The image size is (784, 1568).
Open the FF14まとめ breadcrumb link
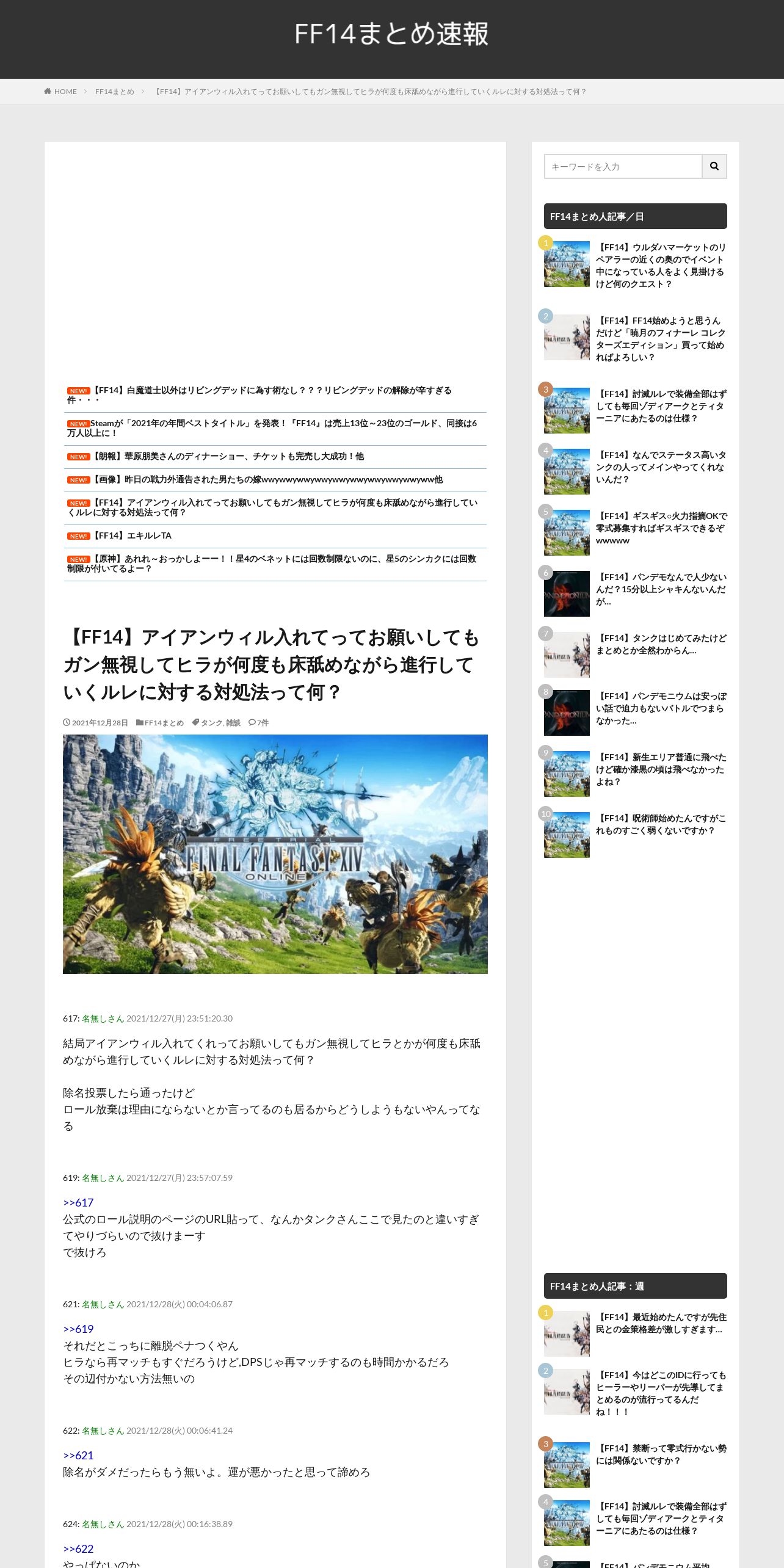(114, 92)
